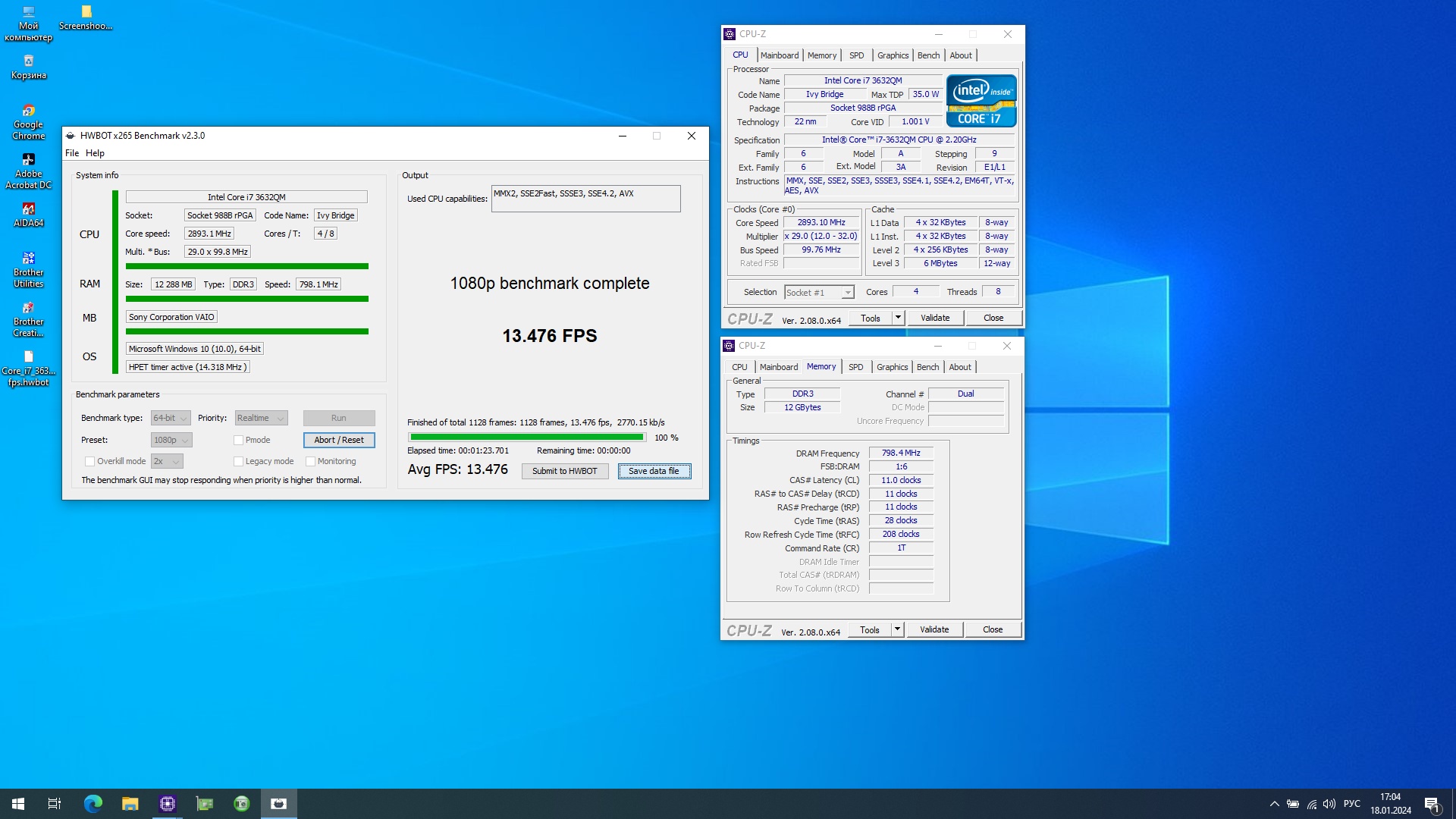
Task: Open the HWBOT x265 Benchmark taskbar icon
Action: click(279, 804)
